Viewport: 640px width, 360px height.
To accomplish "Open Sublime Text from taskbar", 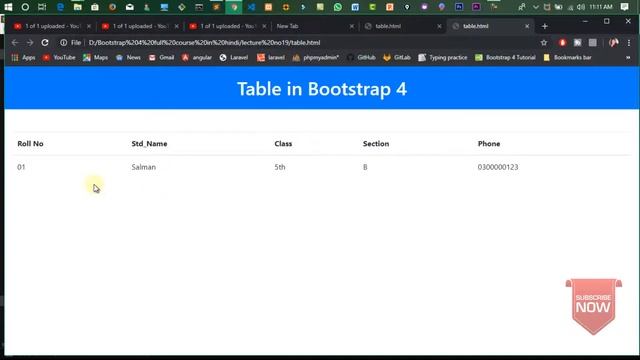I will click(216, 7).
